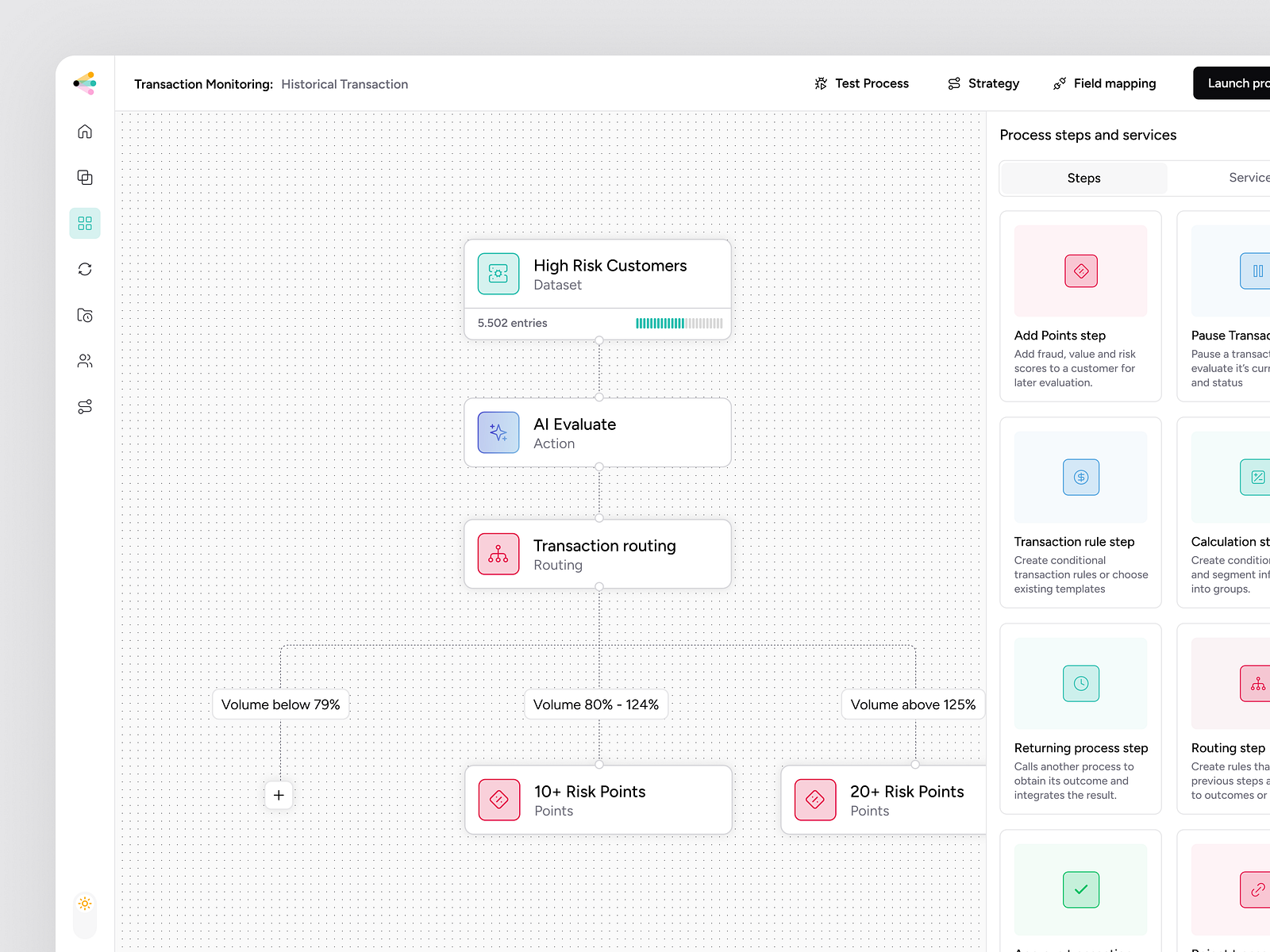Image resolution: width=1270 pixels, height=952 pixels.
Task: Open Test Process from the top toolbar
Action: tap(862, 83)
